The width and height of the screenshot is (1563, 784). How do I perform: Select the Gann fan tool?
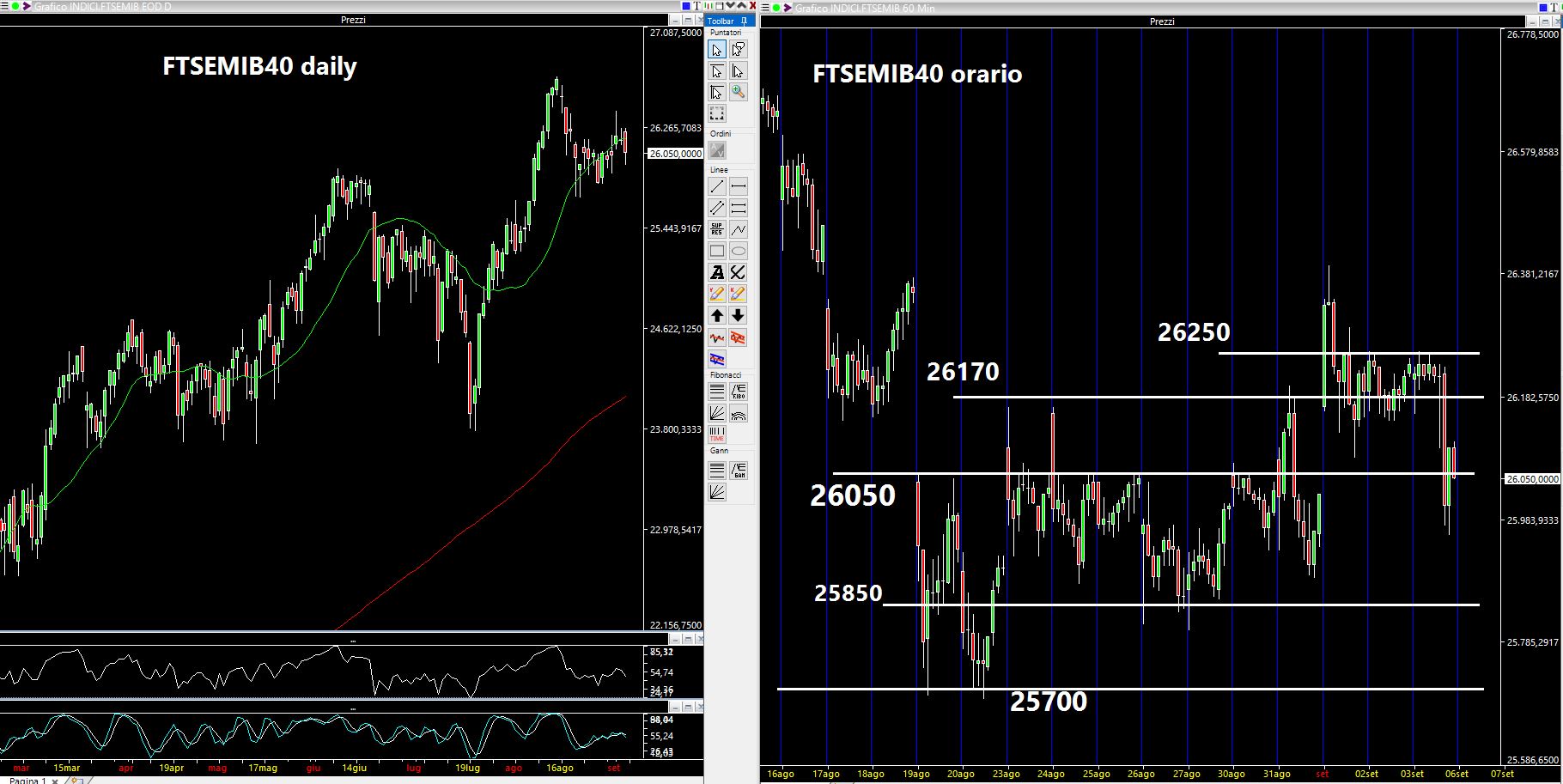[717, 492]
